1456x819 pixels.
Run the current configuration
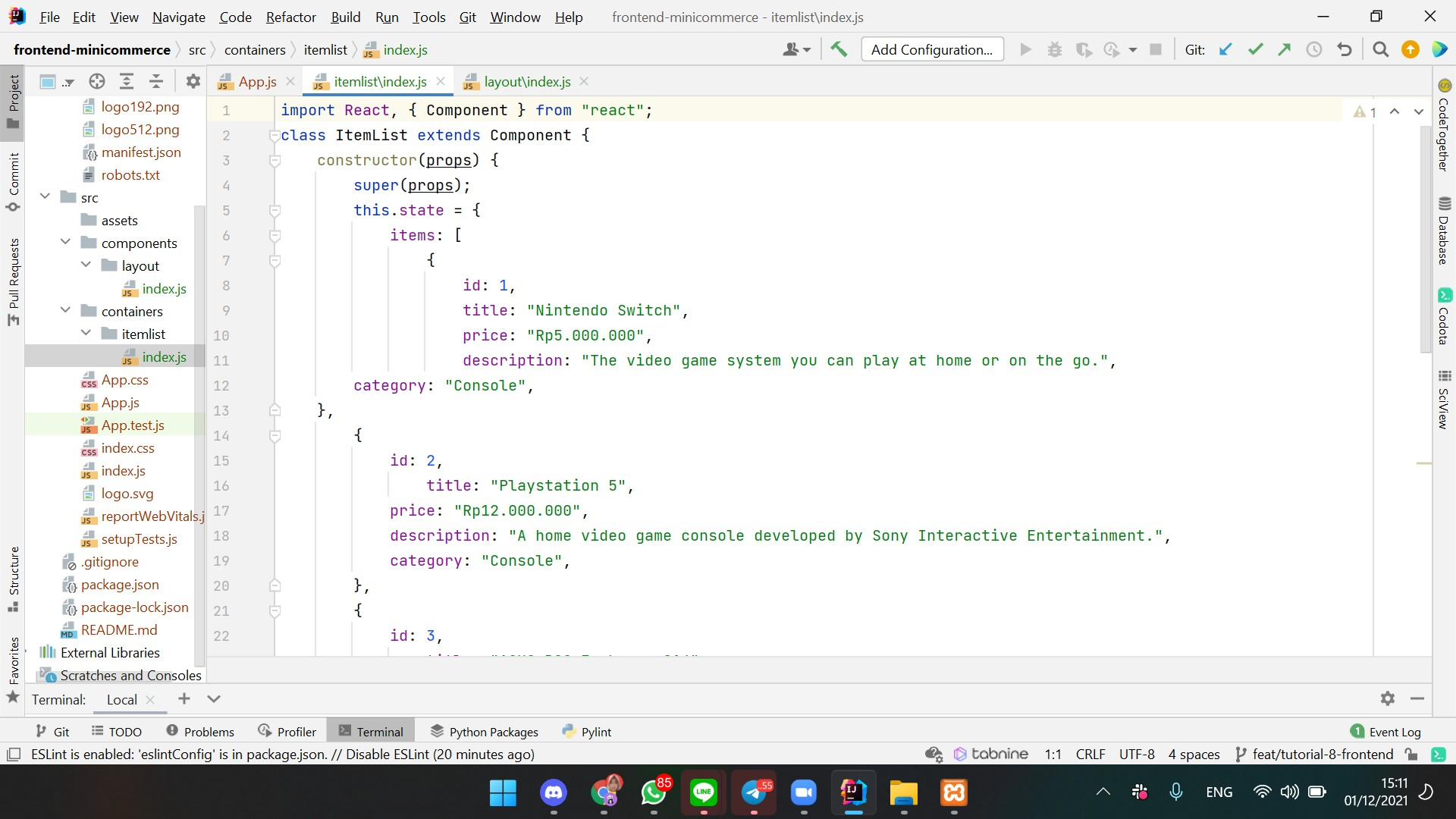tap(1025, 49)
